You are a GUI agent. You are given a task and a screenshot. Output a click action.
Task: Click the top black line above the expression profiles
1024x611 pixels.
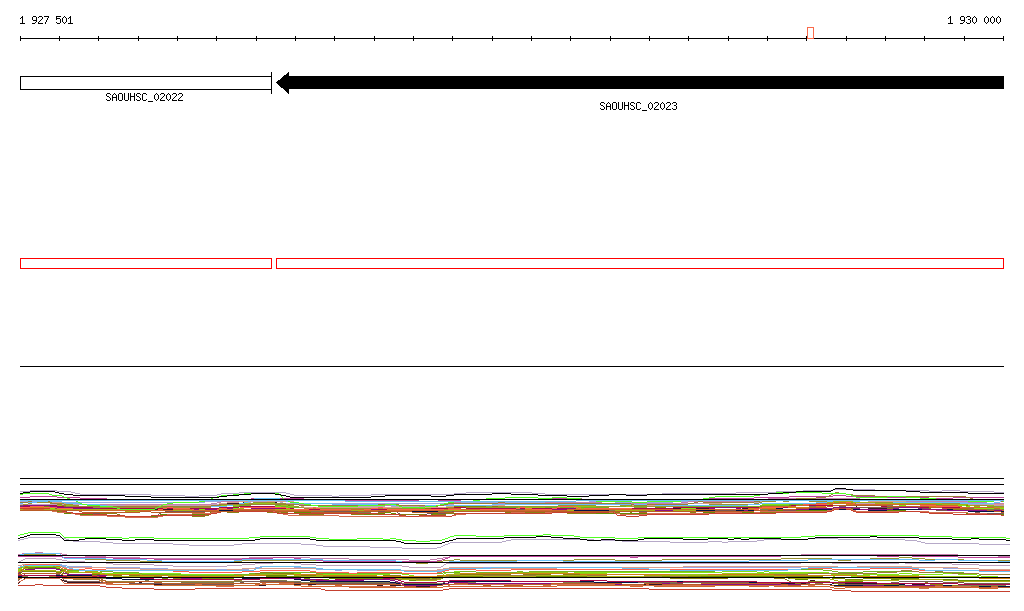click(512, 479)
